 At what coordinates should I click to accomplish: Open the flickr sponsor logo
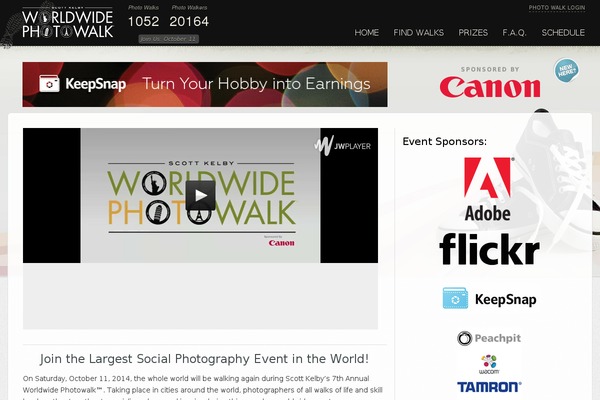pos(489,249)
